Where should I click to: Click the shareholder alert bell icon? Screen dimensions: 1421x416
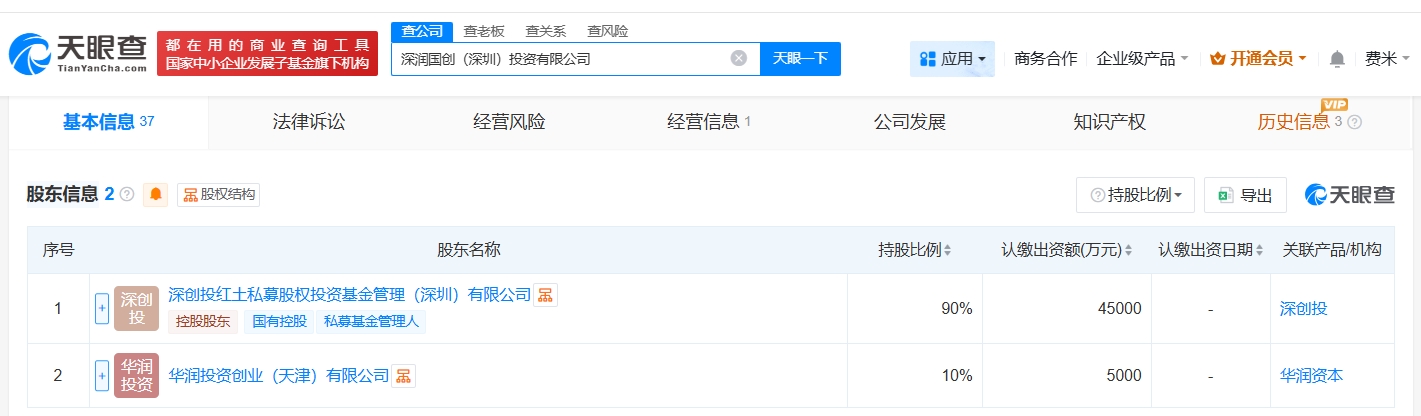tap(156, 195)
